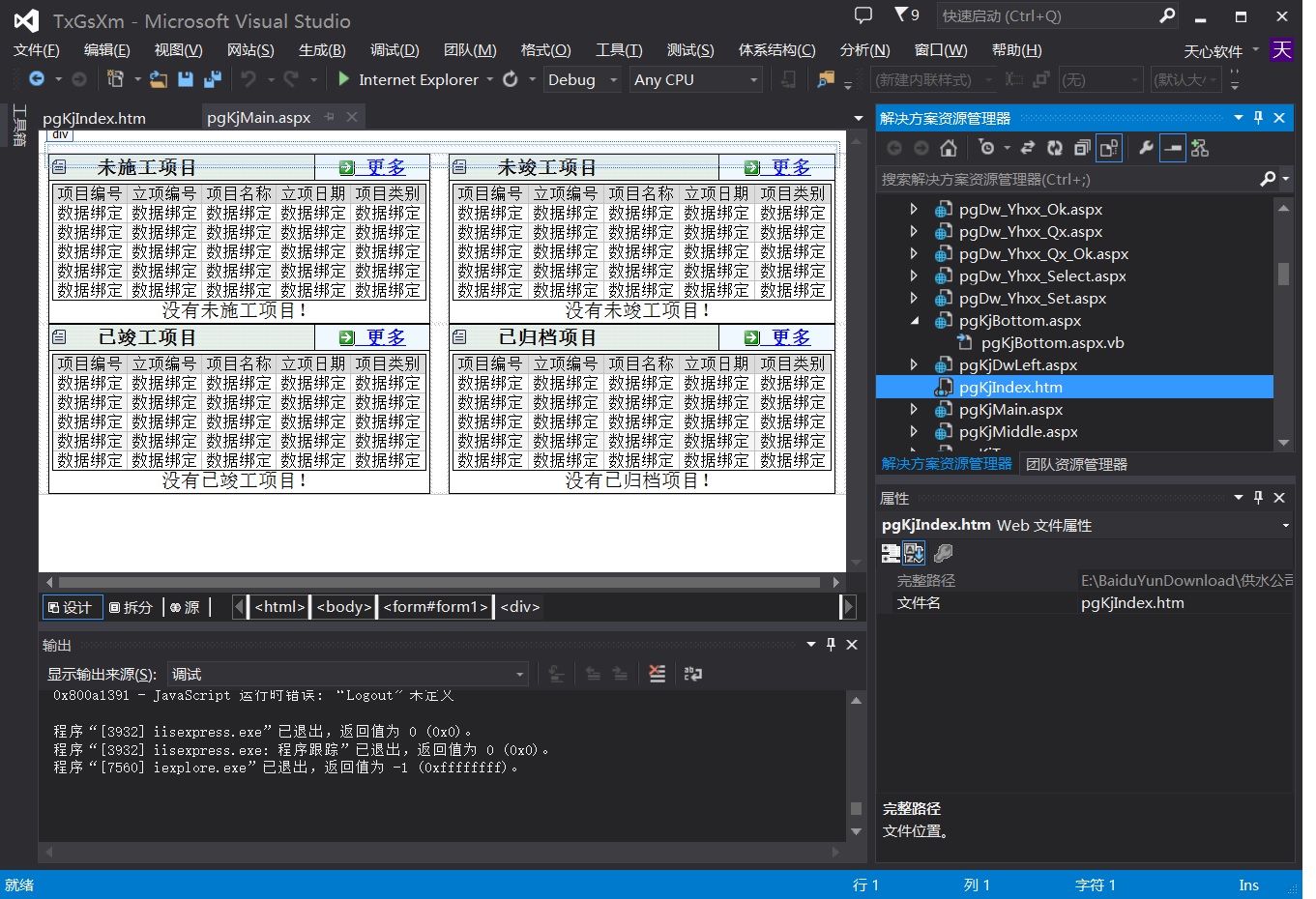Click Clear All icon in Output panel
Viewport: 1316px width, 899px height.
coord(658,674)
